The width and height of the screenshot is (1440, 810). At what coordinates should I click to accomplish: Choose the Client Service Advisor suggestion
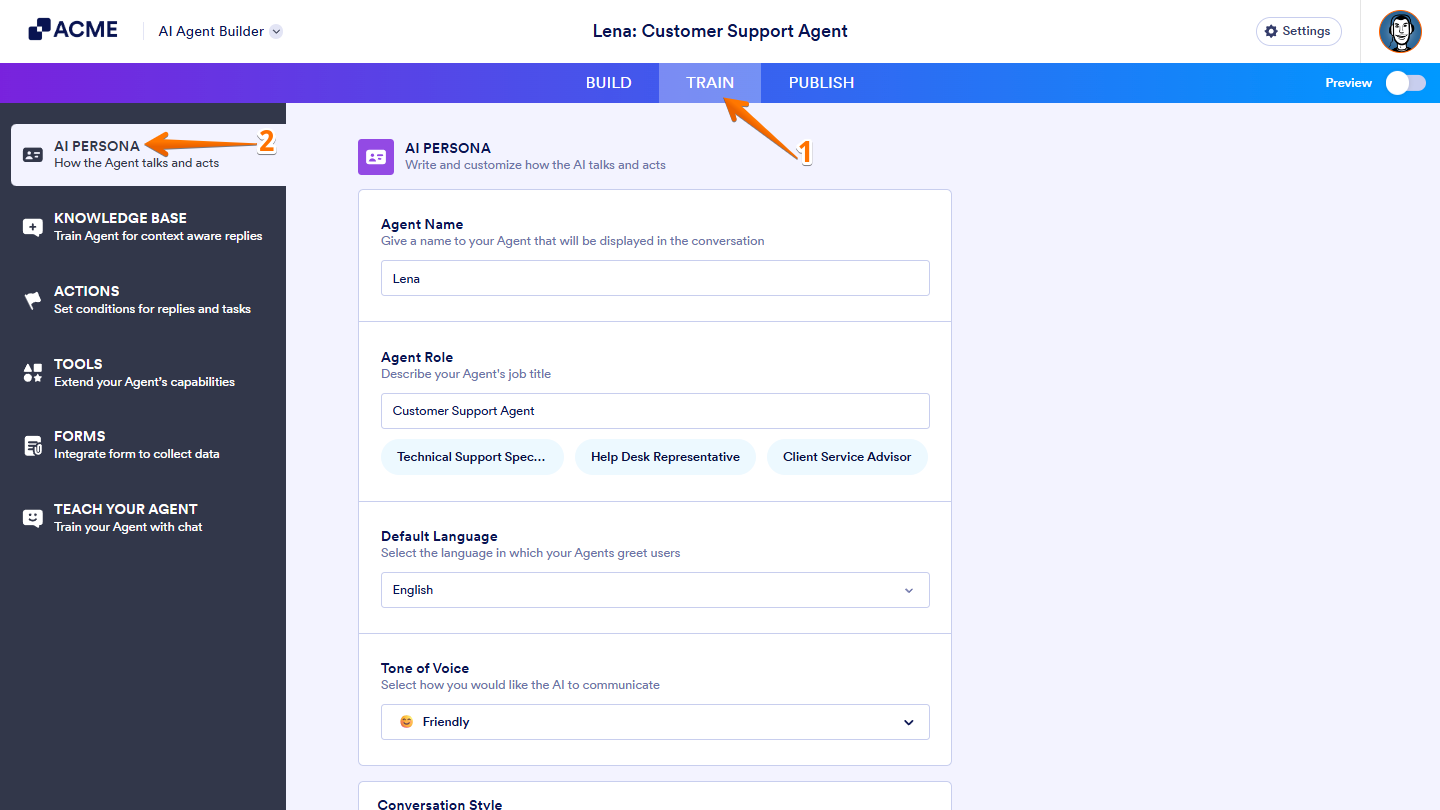pyautogui.click(x=847, y=457)
